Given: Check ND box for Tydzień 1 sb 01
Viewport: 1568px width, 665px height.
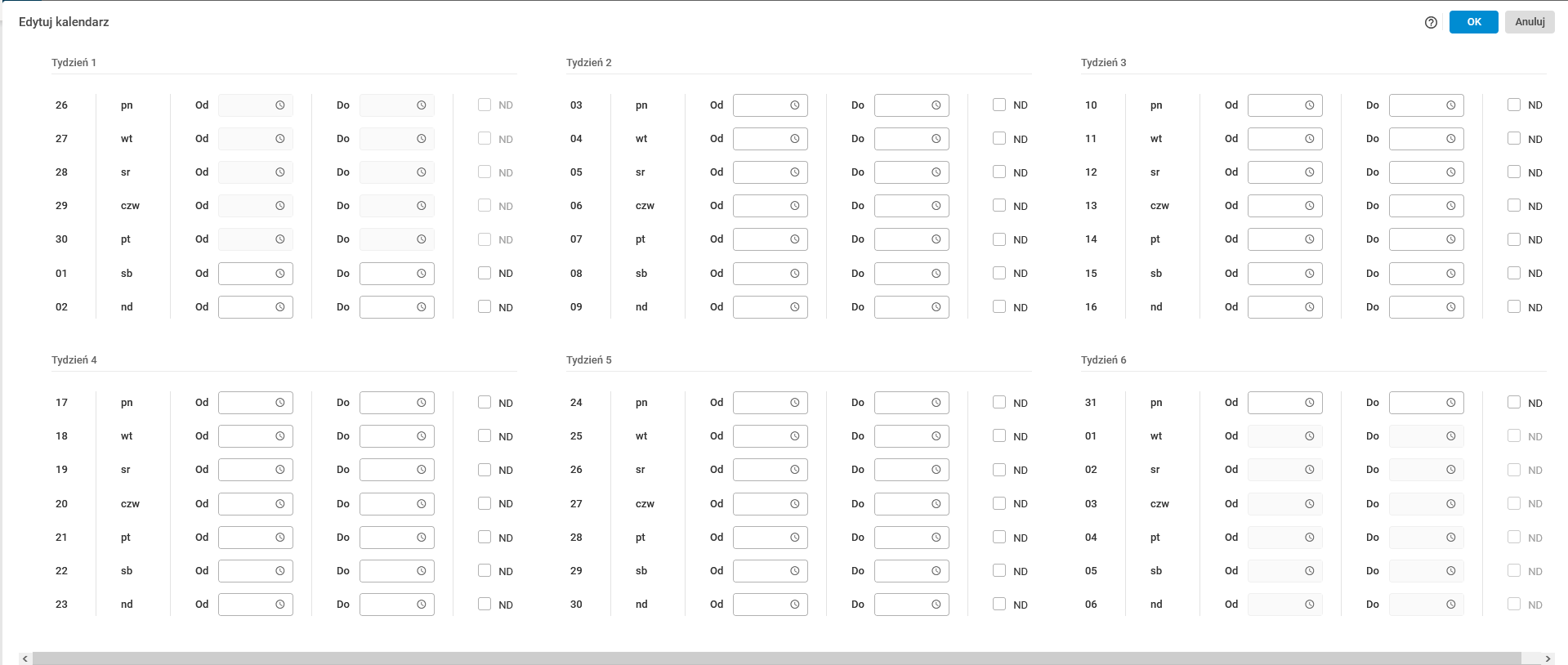Looking at the screenshot, I should tap(485, 273).
